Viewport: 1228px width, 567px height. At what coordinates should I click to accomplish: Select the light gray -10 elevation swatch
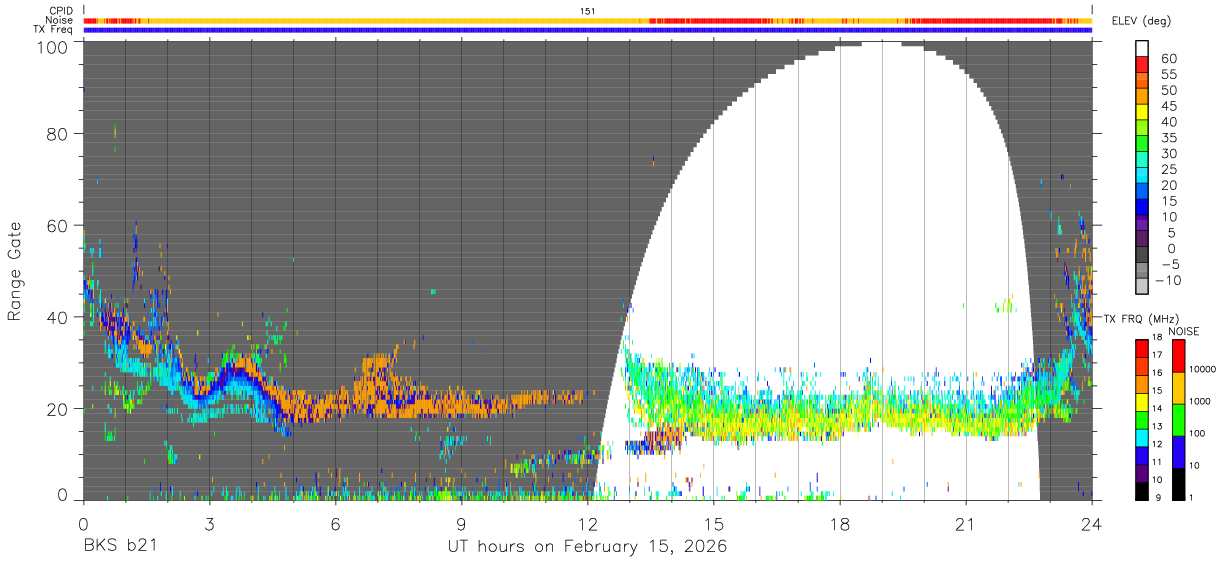(x=1142, y=288)
